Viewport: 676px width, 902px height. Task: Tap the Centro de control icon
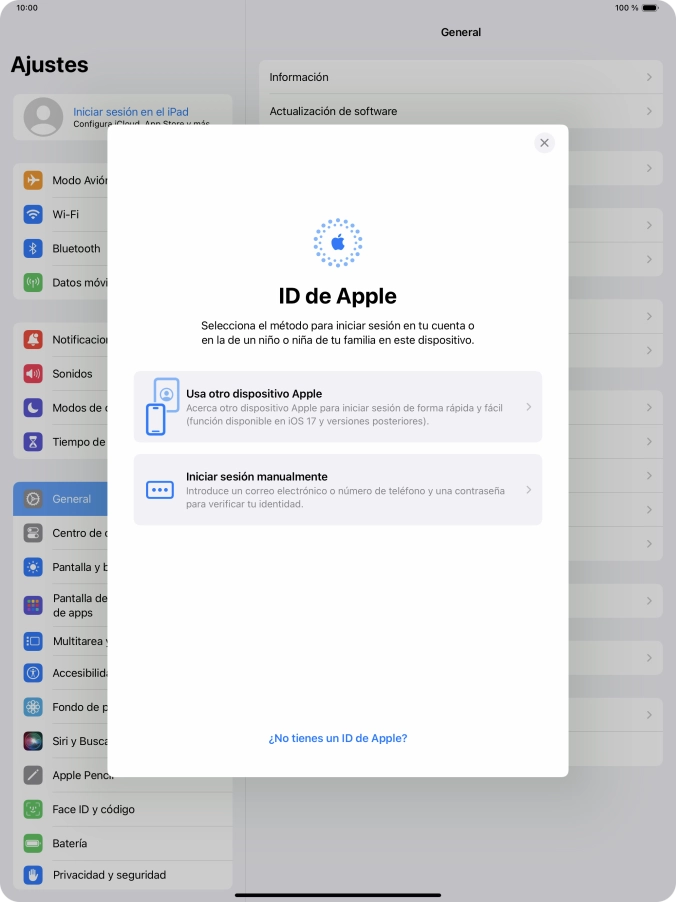33,533
